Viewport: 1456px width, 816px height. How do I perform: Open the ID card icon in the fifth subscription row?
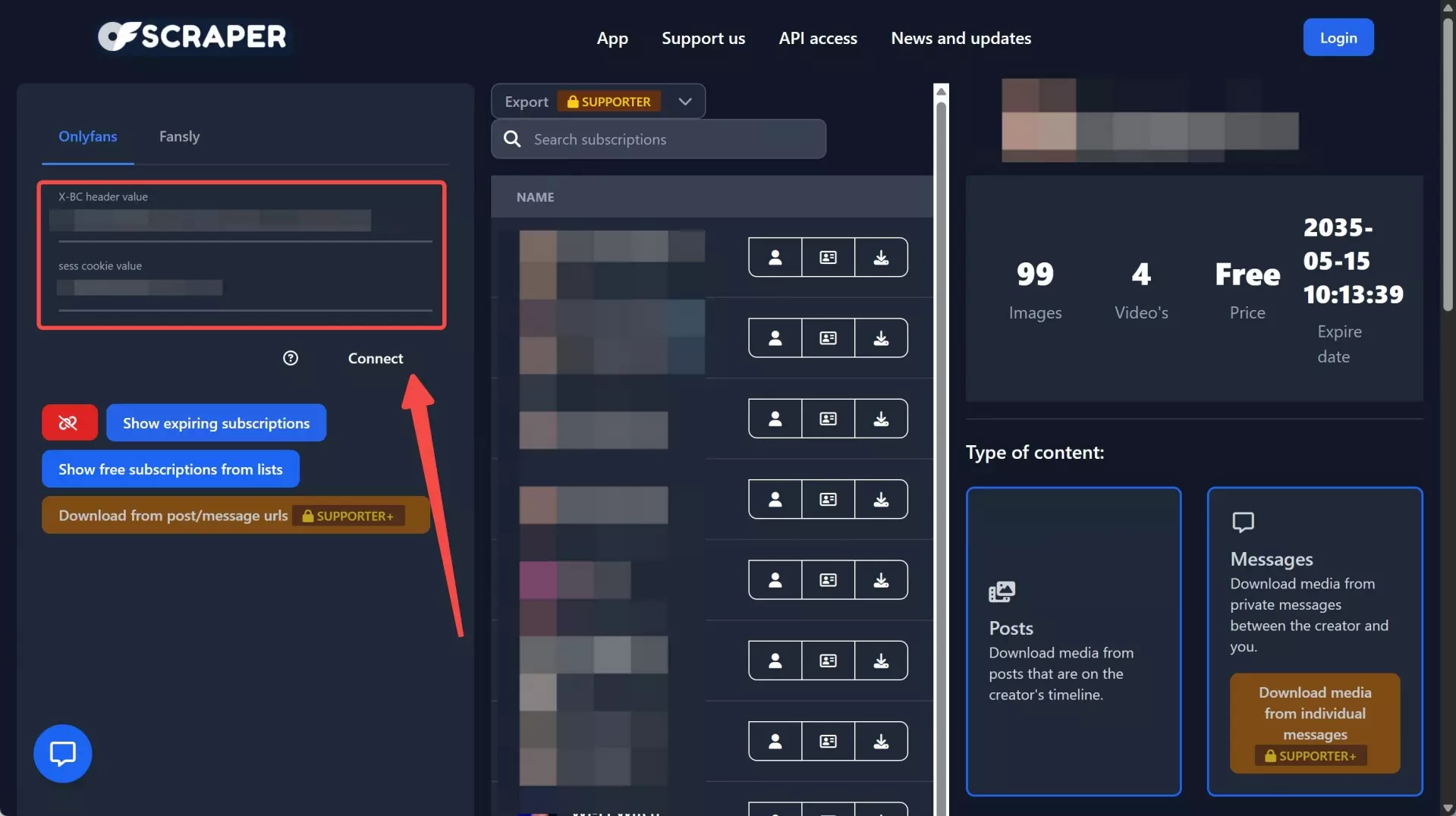[828, 580]
